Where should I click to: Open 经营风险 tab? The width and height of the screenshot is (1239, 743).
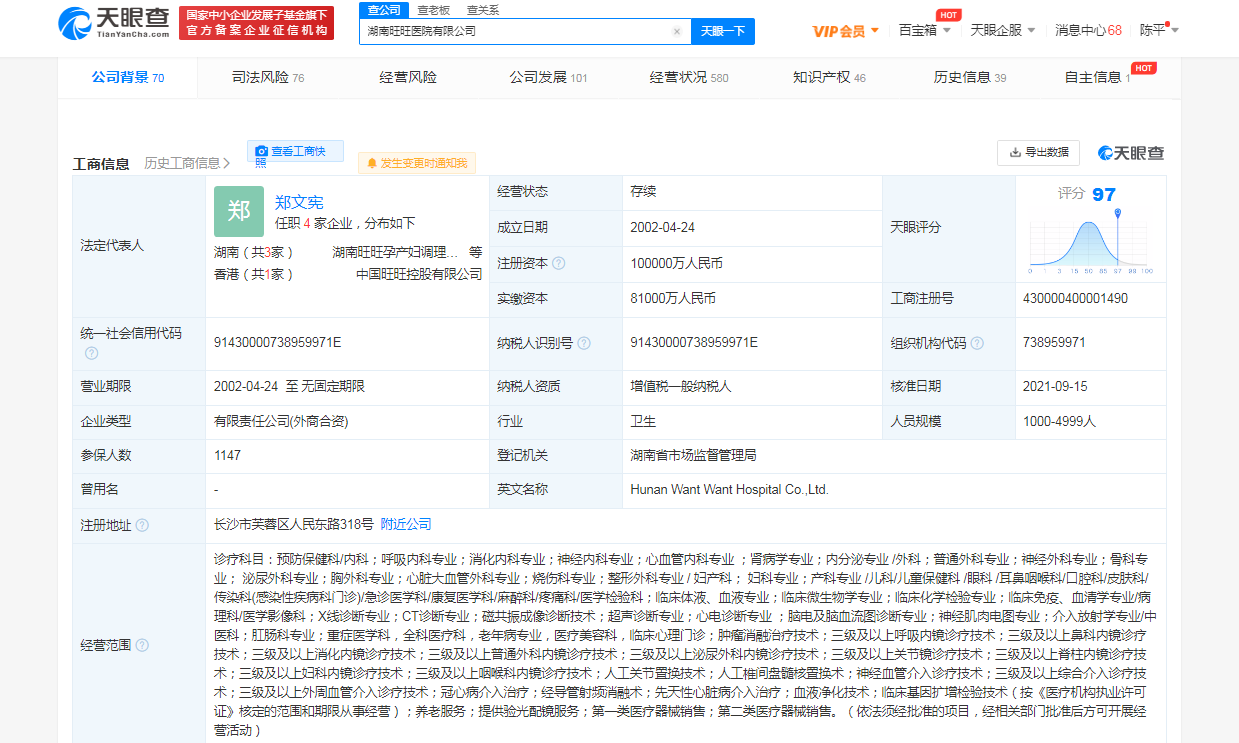tap(408, 77)
